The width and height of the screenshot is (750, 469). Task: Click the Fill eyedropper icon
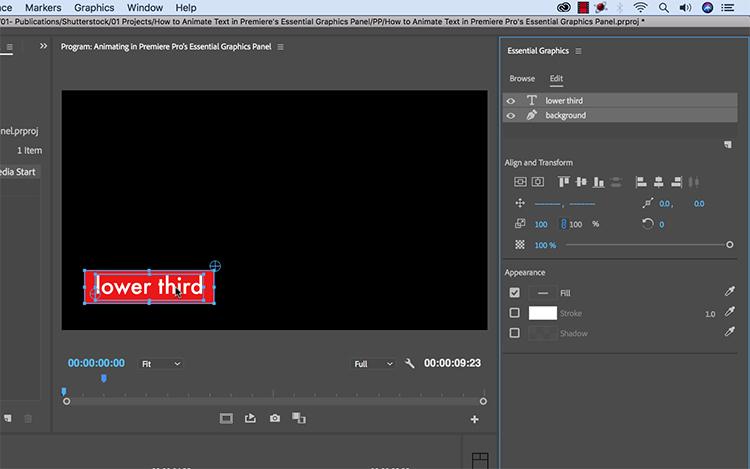pos(729,291)
